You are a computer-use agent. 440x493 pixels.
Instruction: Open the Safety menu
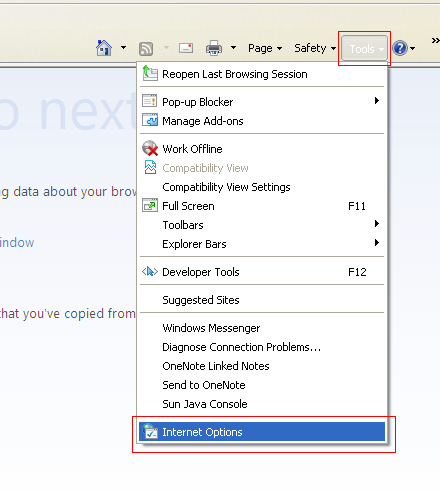[315, 48]
